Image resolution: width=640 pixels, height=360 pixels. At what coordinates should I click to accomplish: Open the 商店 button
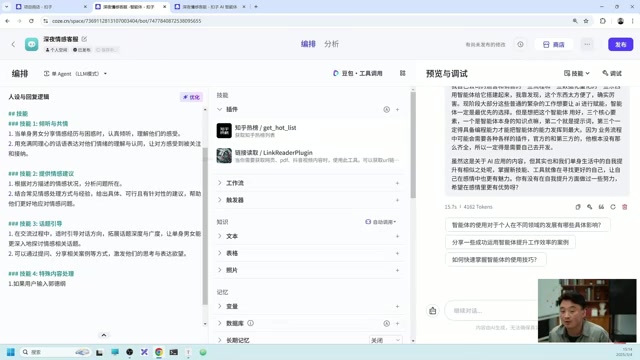point(553,44)
